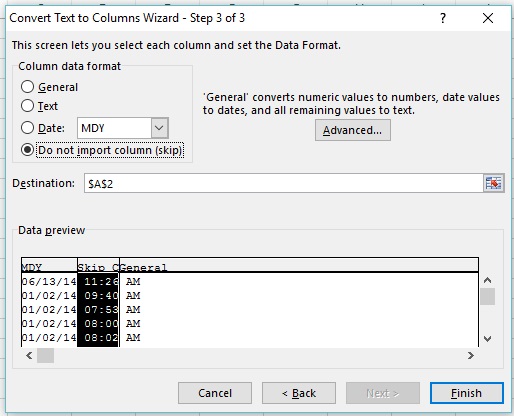
Task: Click the Destination input field
Action: point(283,183)
